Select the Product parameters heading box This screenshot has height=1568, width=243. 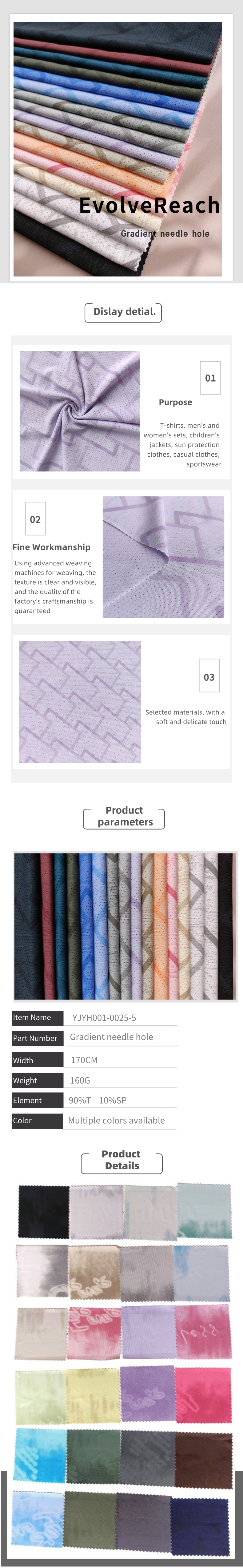click(124, 816)
